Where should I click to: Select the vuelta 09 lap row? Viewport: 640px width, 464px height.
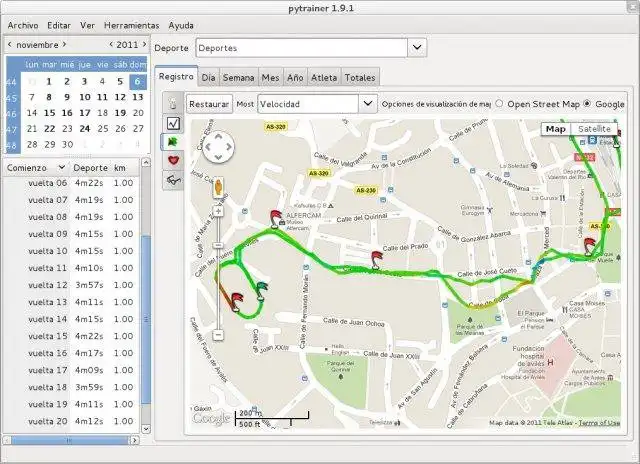pyautogui.click(x=71, y=234)
